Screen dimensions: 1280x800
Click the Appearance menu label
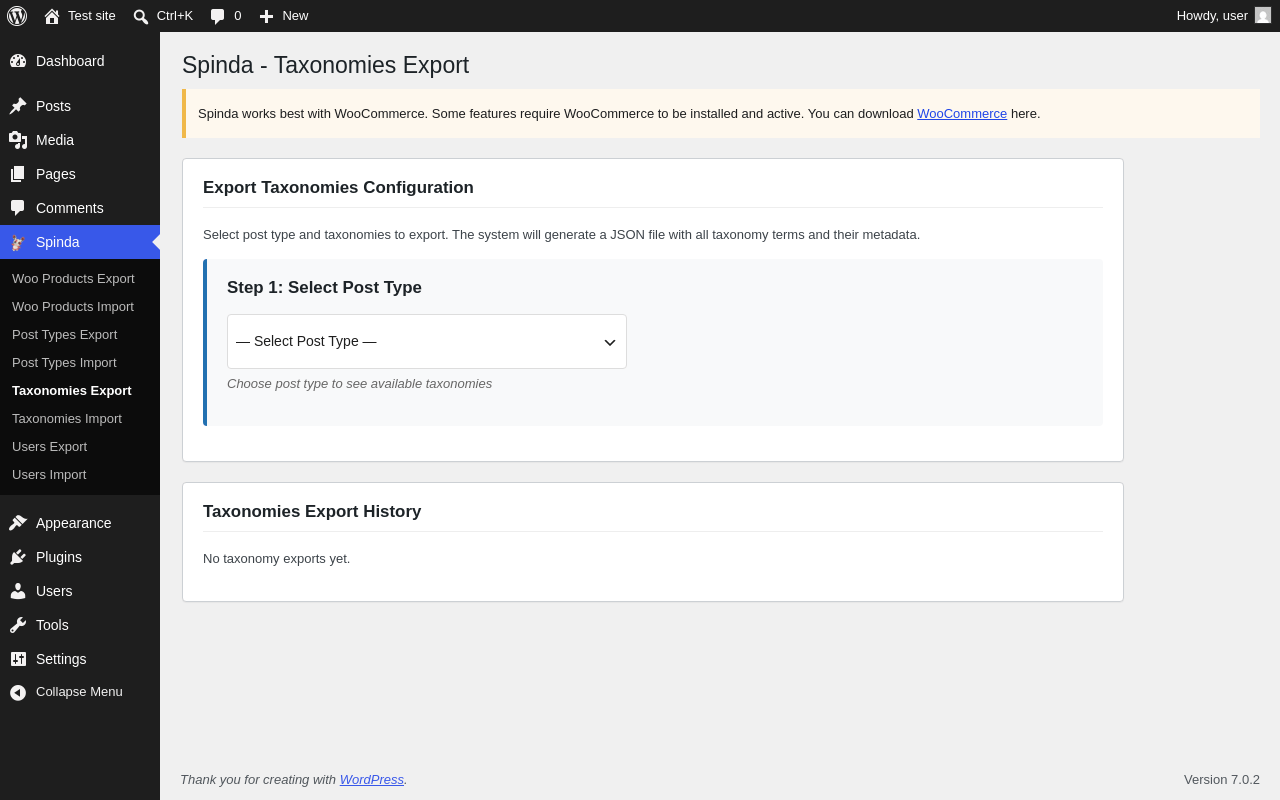tap(74, 523)
